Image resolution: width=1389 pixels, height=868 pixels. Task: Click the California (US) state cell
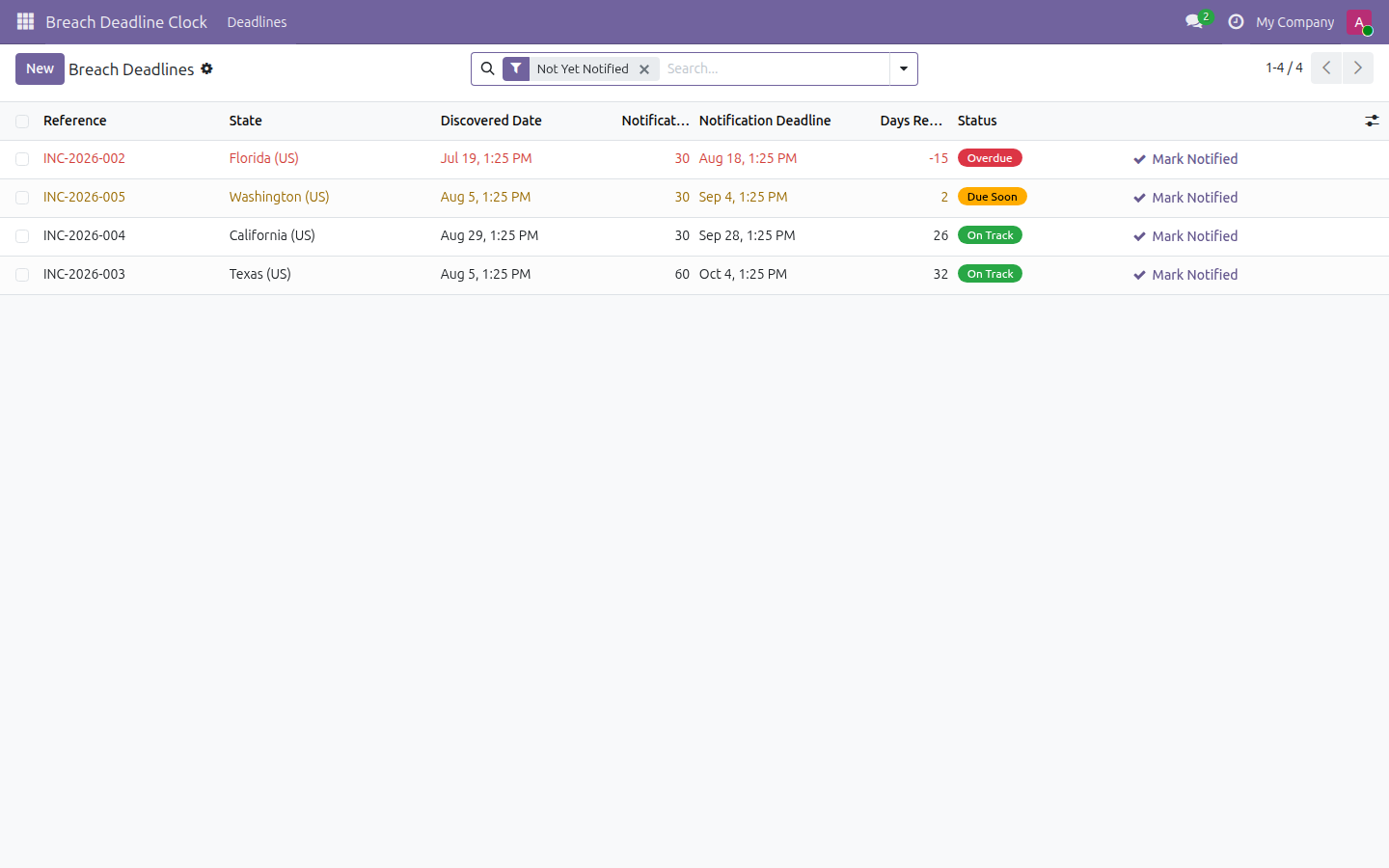tap(272, 235)
